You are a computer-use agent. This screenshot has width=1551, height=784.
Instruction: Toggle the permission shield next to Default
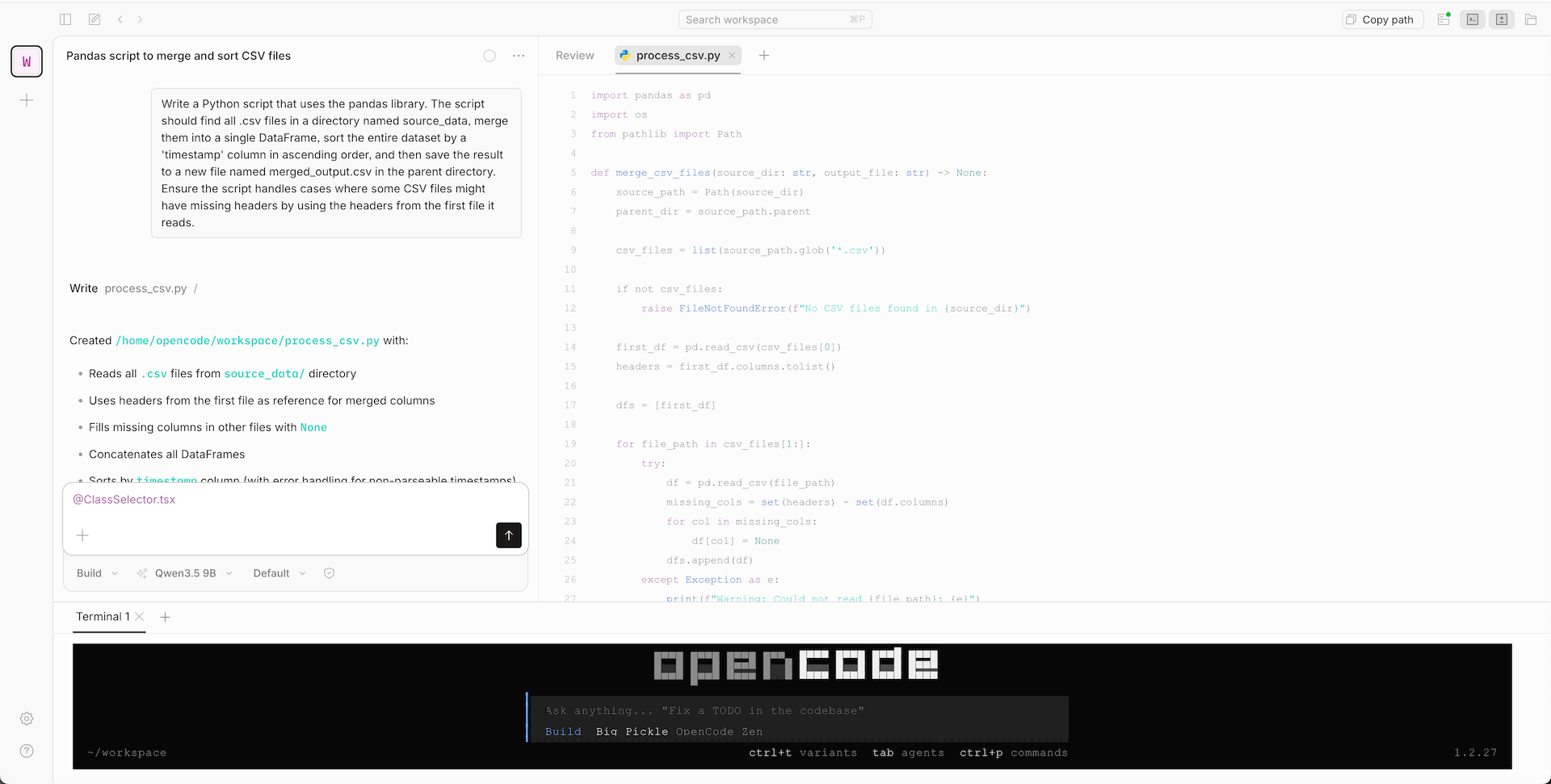(x=329, y=572)
